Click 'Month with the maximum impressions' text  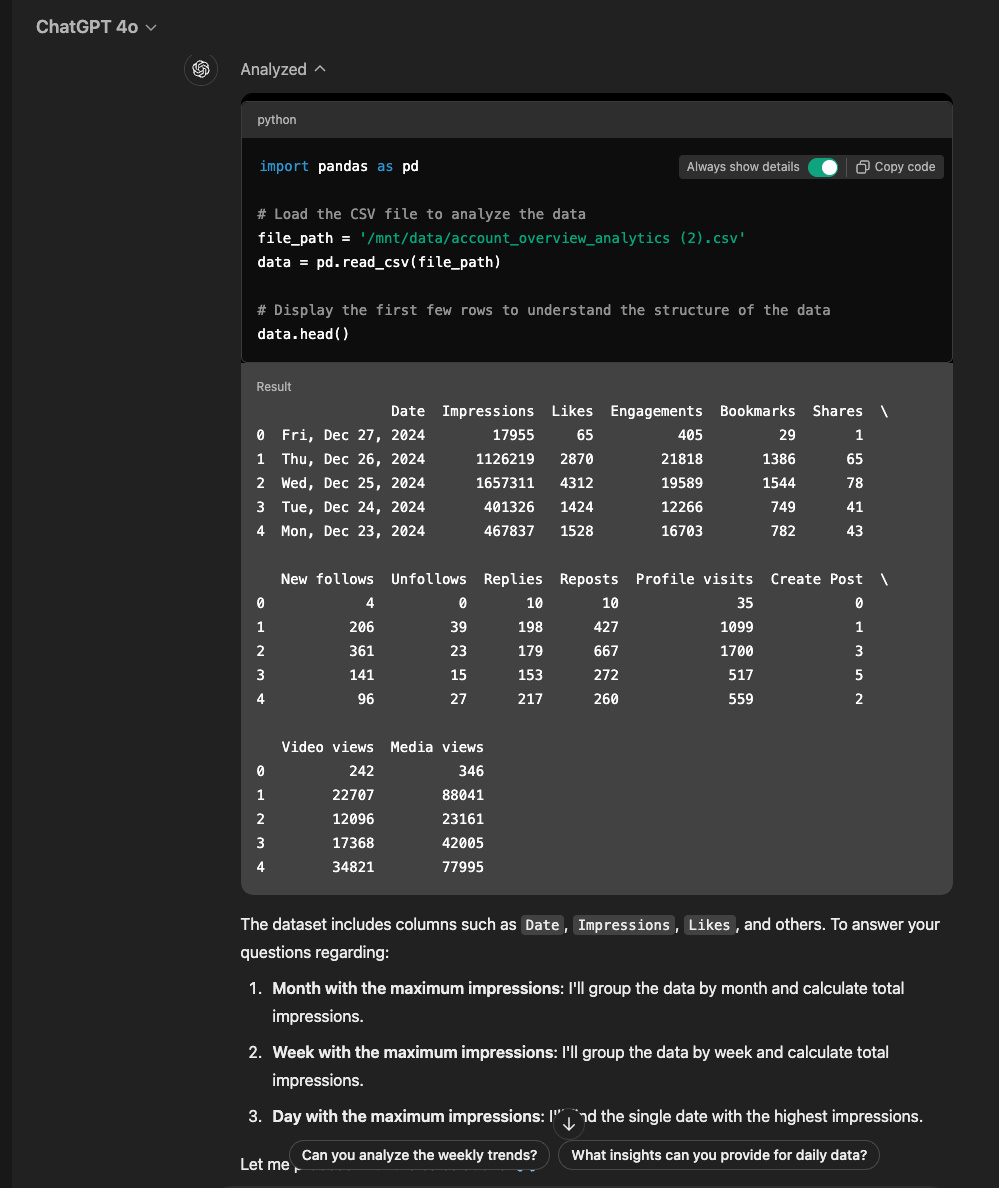point(417,989)
